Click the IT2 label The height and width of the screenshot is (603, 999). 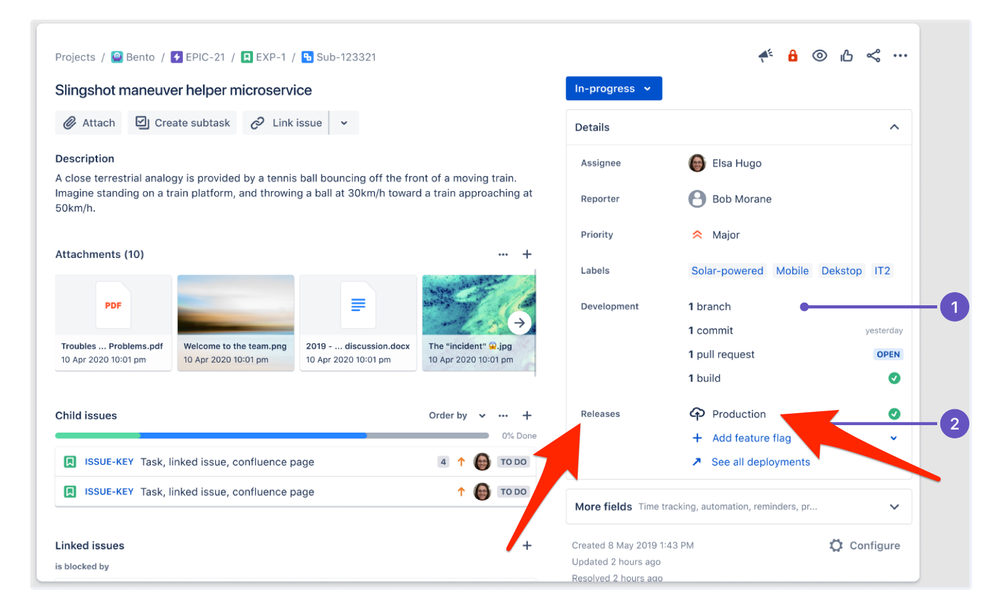point(882,270)
